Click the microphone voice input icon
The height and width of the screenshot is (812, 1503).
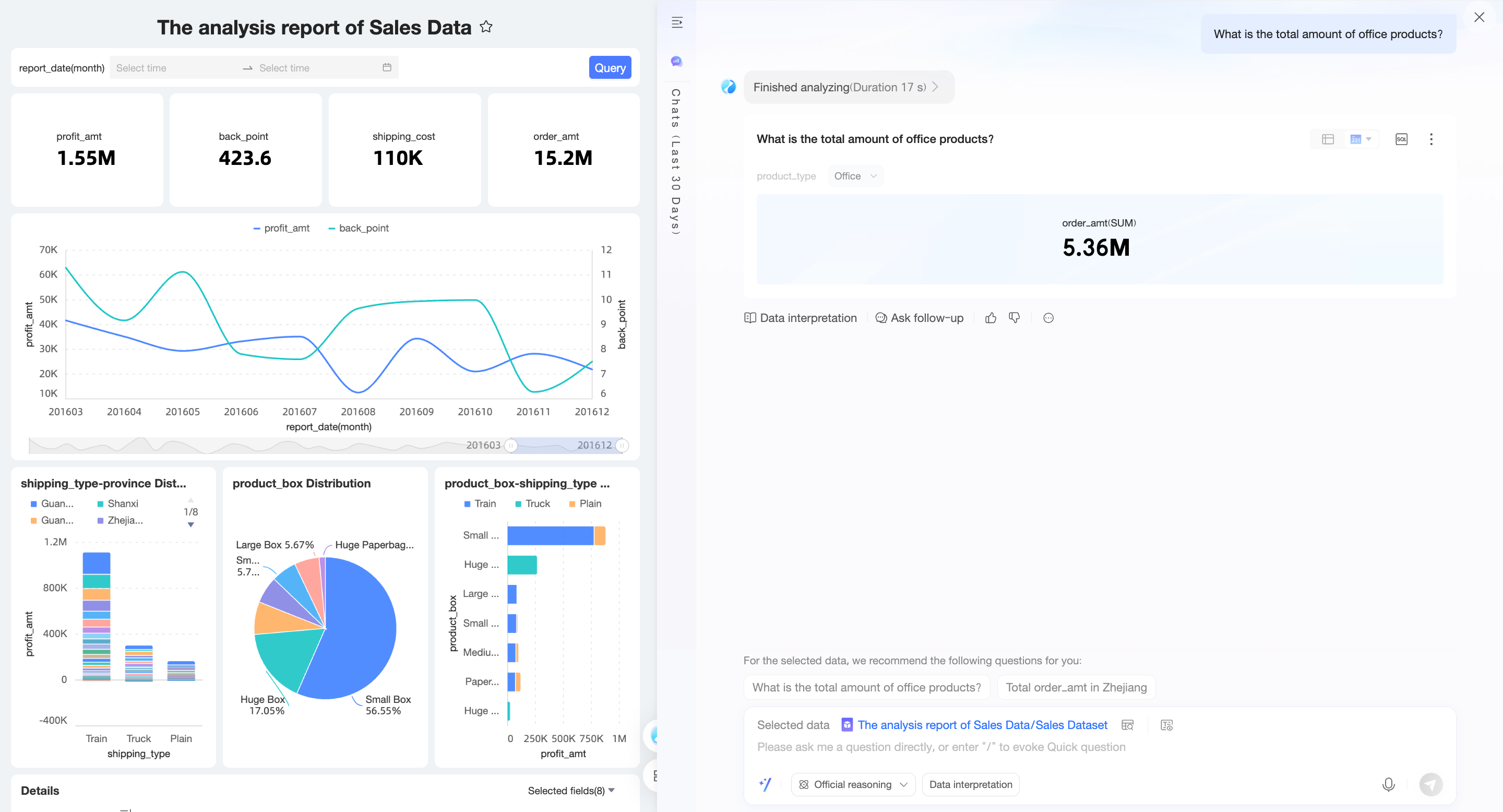1388,784
